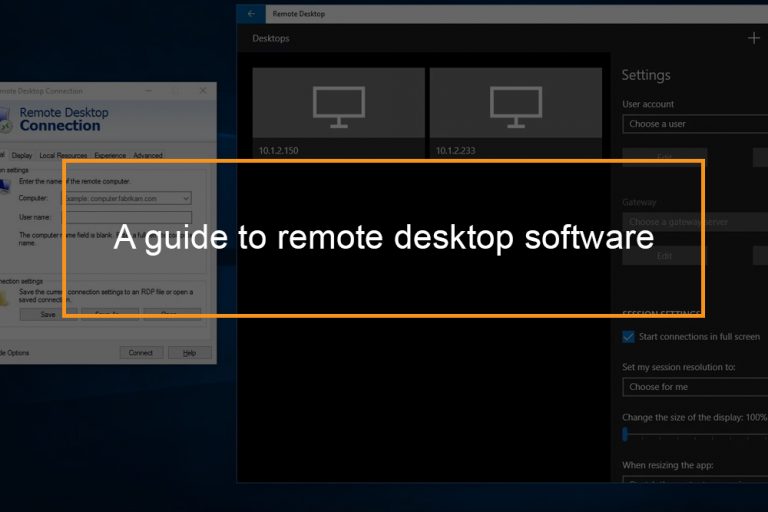Image resolution: width=768 pixels, height=512 pixels.
Task: Click the Save button in connection settings
Action: coord(48,314)
